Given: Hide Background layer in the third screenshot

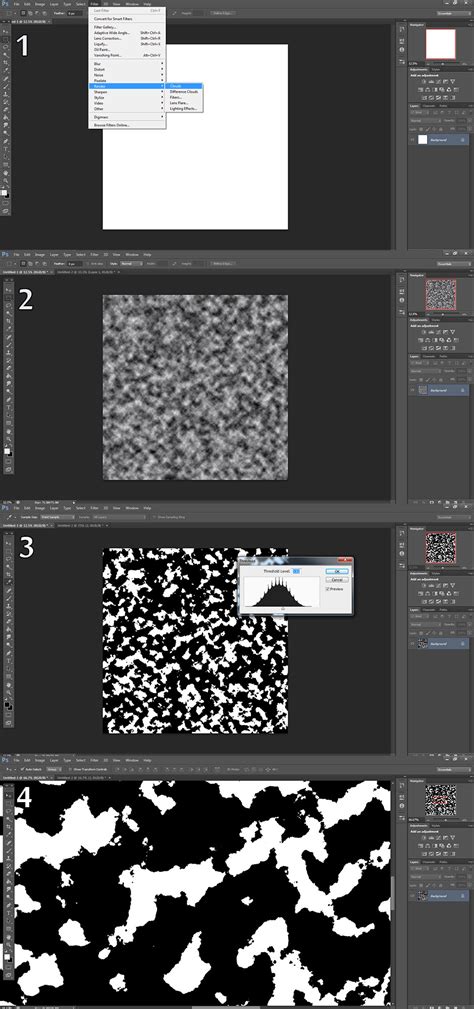Looking at the screenshot, I should tap(412, 643).
